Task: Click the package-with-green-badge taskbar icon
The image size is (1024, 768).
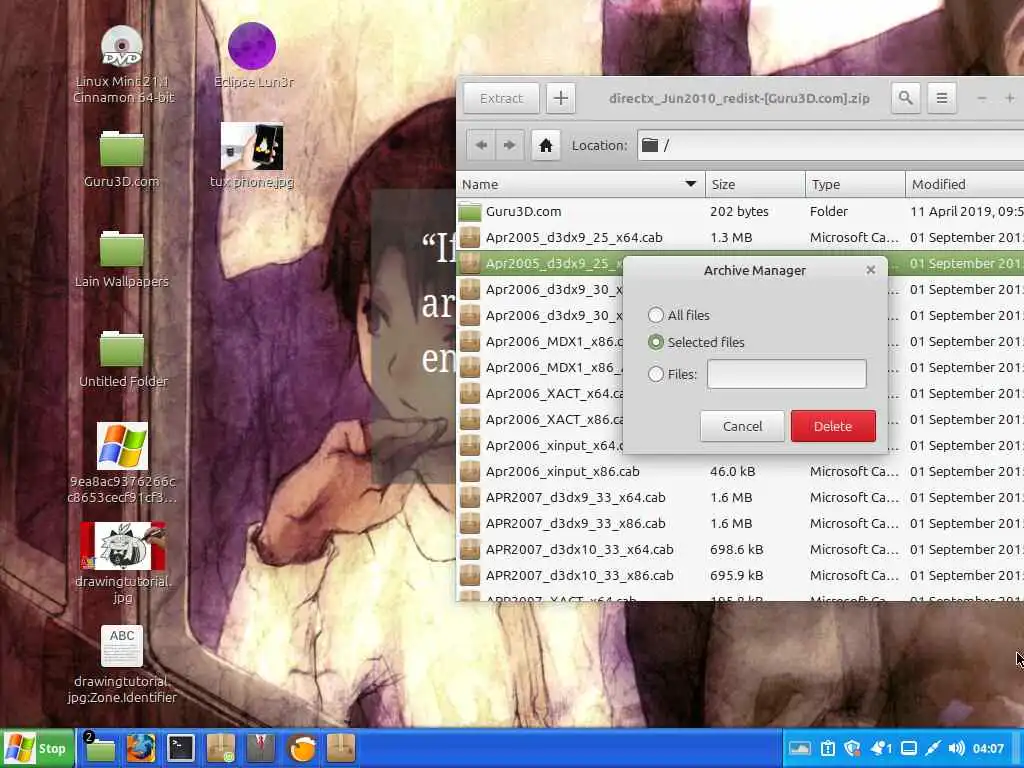Action: (x=221, y=748)
